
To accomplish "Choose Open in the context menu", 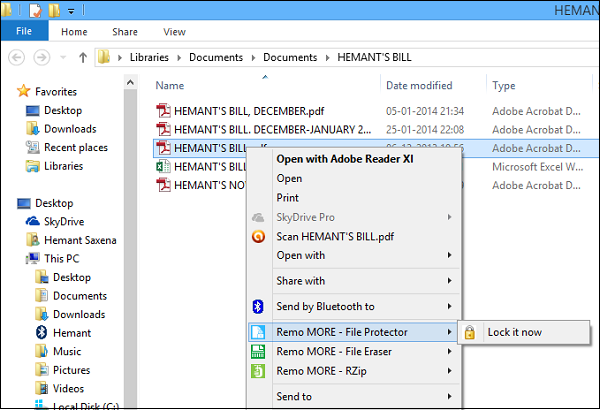I will 289,178.
